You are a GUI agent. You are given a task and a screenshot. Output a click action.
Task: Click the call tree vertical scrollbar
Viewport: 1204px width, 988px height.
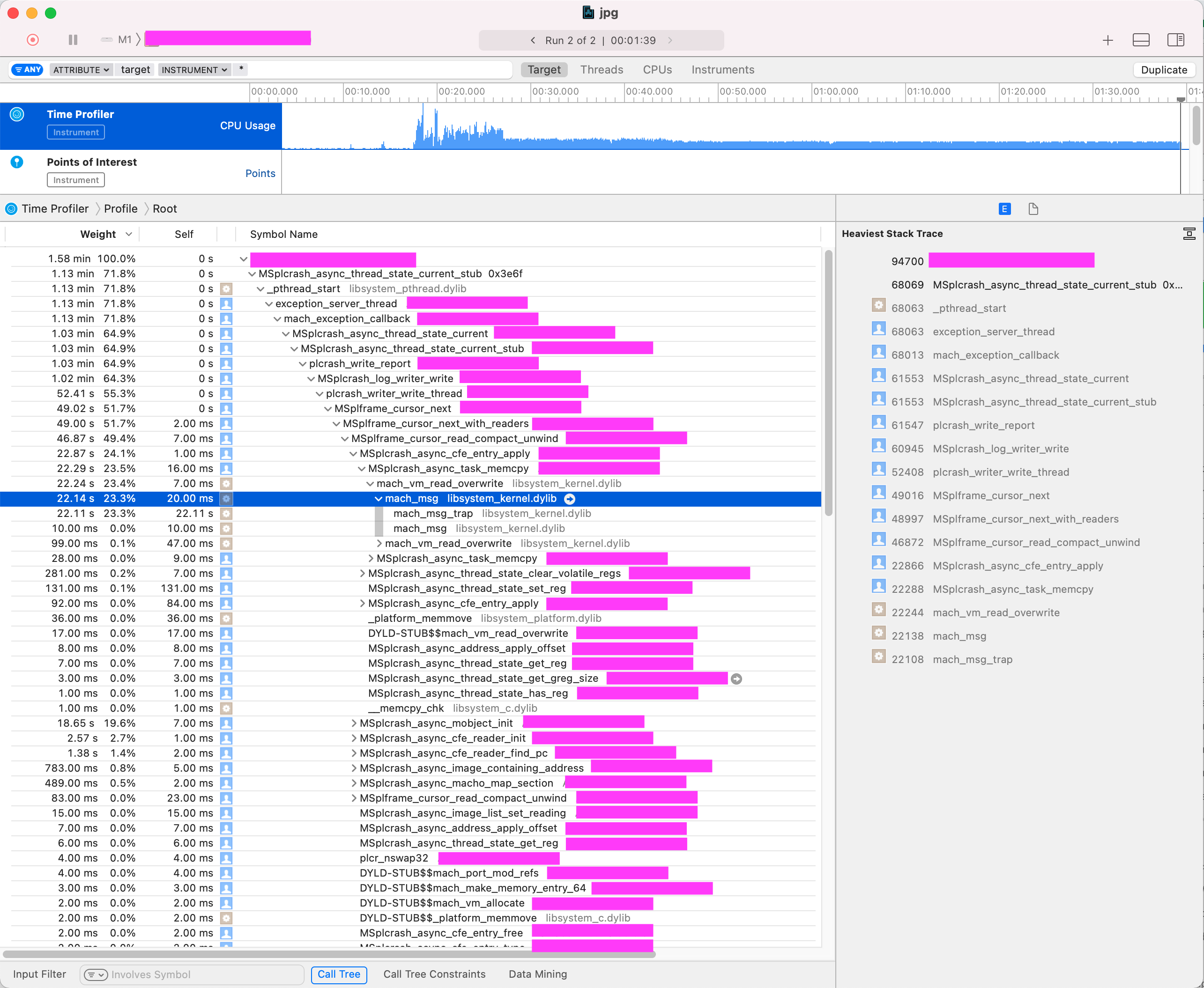pos(828,383)
